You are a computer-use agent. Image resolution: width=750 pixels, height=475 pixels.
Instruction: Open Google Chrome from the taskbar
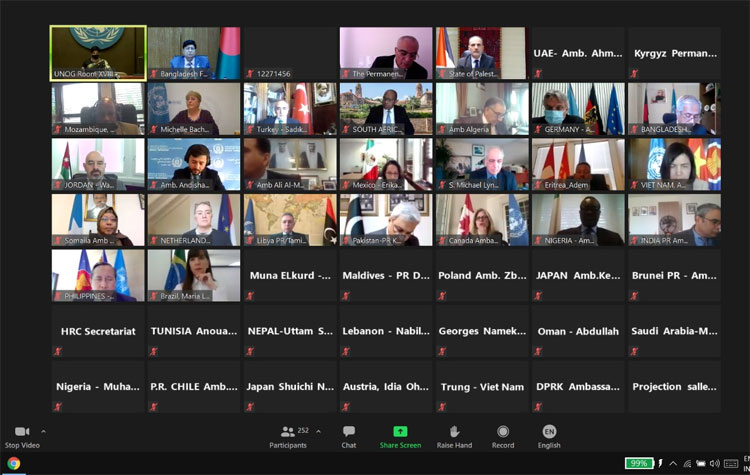coord(13,463)
